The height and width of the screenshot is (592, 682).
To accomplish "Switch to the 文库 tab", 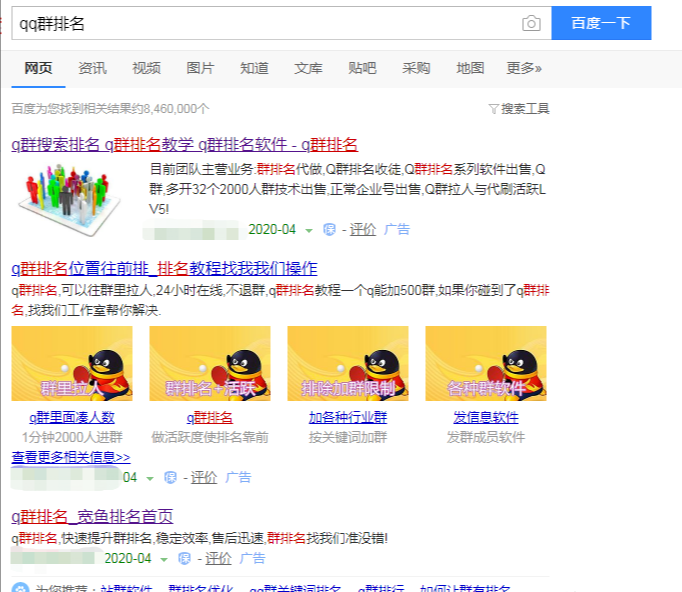I will tap(308, 68).
